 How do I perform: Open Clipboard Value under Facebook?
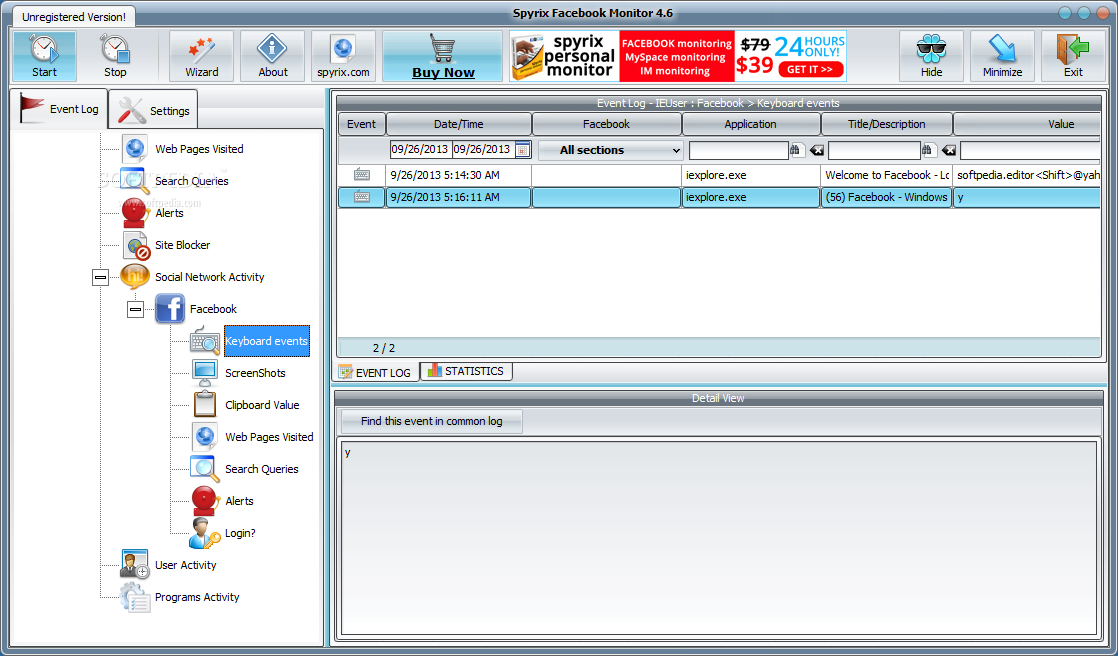(x=262, y=405)
